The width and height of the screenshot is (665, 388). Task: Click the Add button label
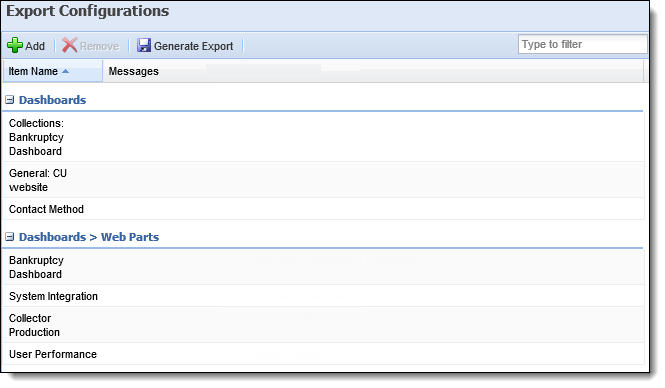click(x=35, y=46)
